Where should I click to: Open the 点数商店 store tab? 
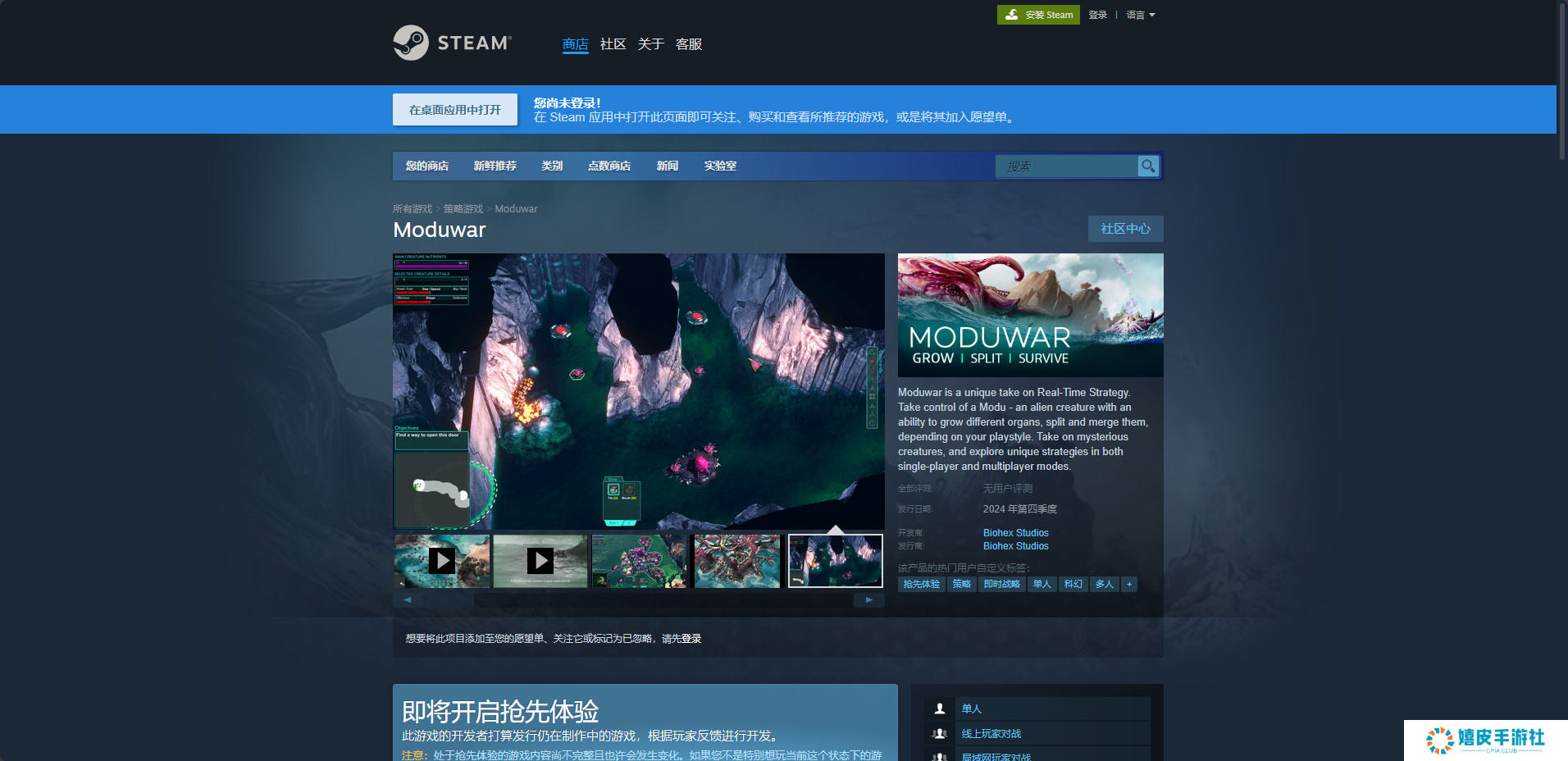coord(609,166)
